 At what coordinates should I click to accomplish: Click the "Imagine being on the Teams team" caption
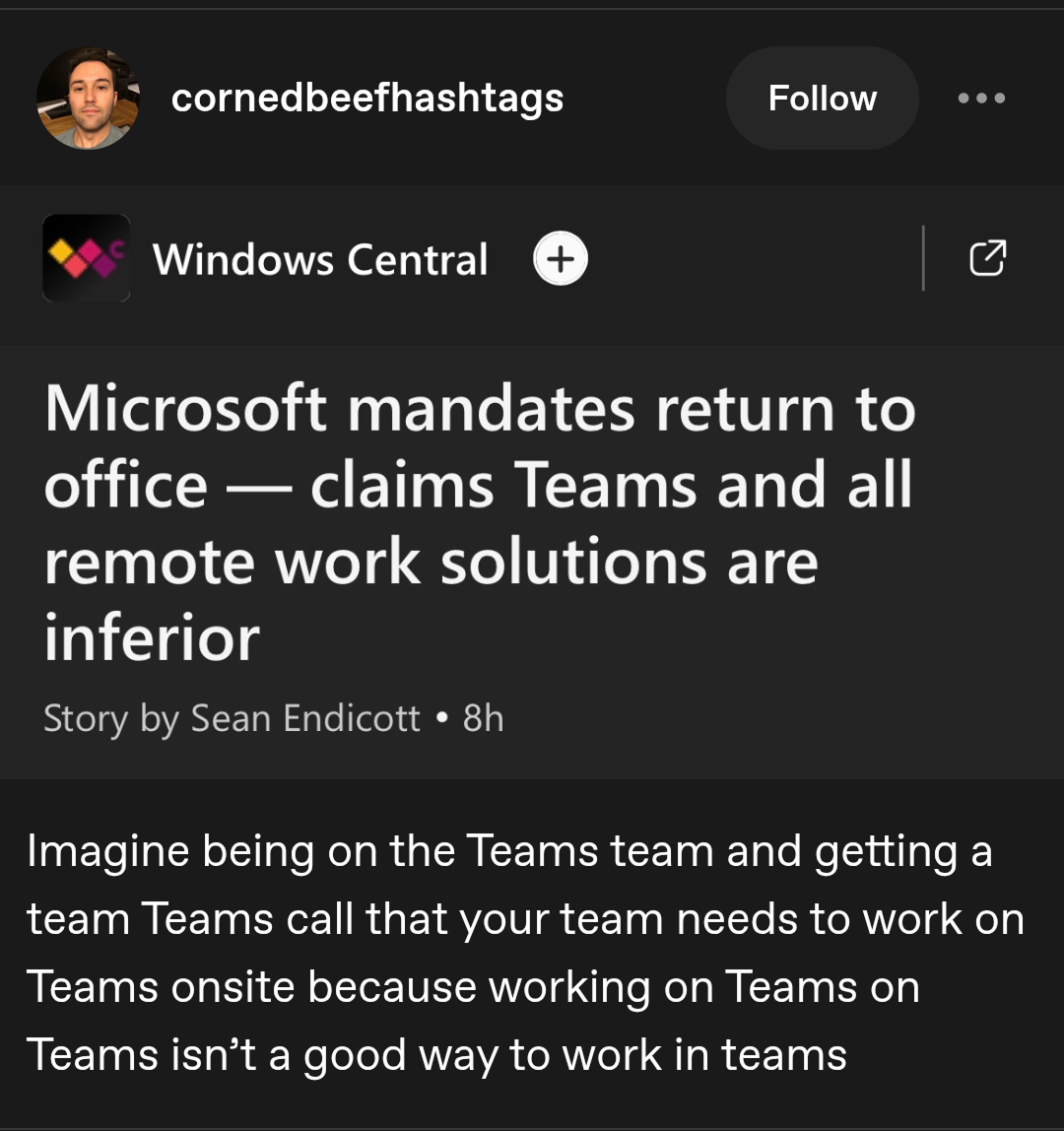click(508, 851)
